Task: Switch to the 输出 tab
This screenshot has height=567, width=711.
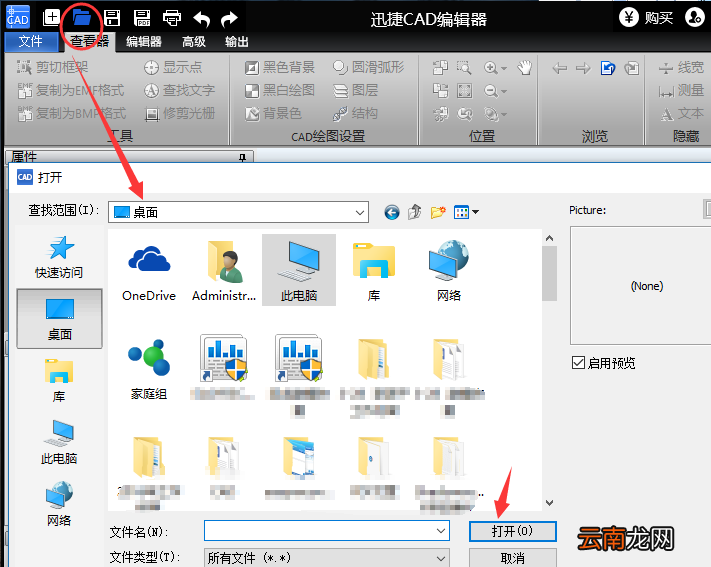Action: 237,42
